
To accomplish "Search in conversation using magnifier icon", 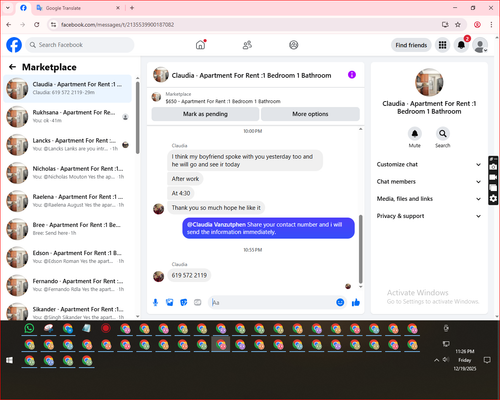I will tap(443, 134).
